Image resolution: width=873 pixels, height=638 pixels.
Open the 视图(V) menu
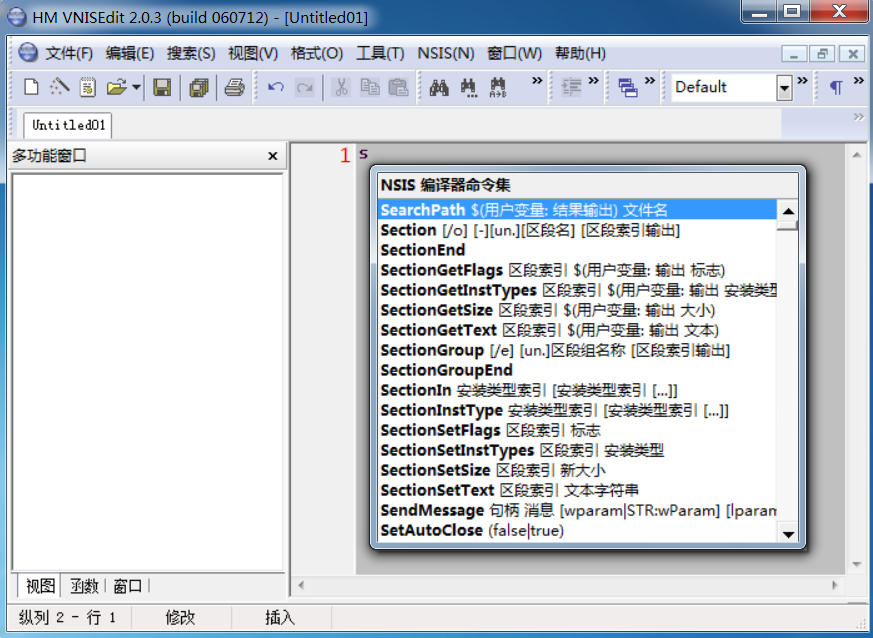tap(253, 53)
